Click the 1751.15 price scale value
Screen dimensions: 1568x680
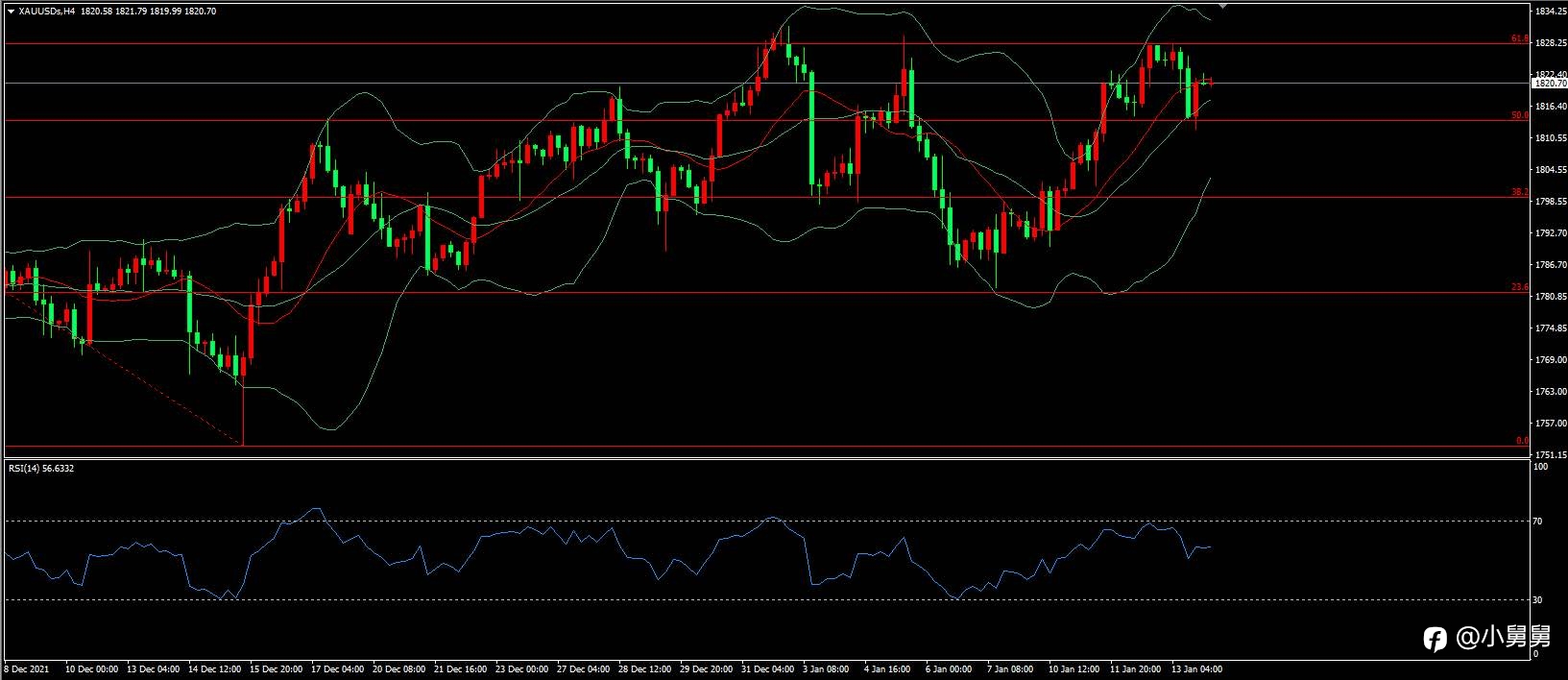[x=1551, y=455]
